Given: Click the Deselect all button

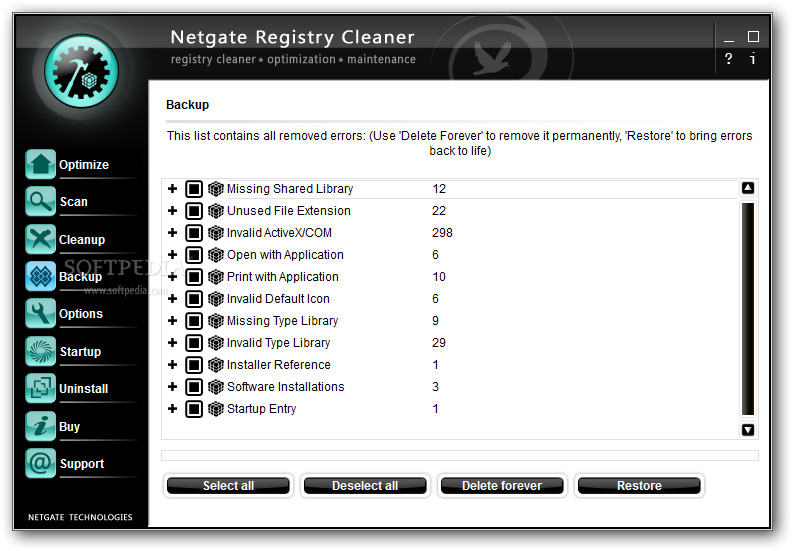Looking at the screenshot, I should click(365, 486).
